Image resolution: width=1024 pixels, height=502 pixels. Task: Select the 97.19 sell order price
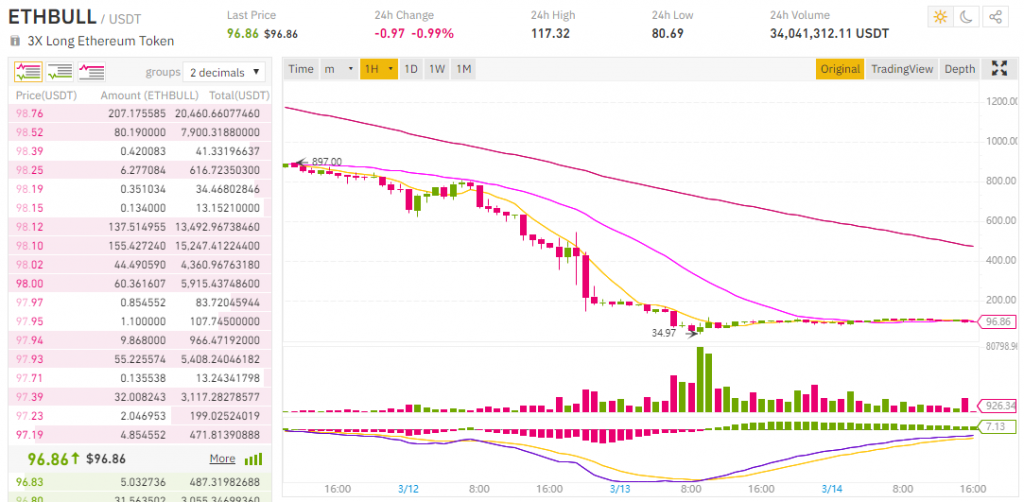28,435
